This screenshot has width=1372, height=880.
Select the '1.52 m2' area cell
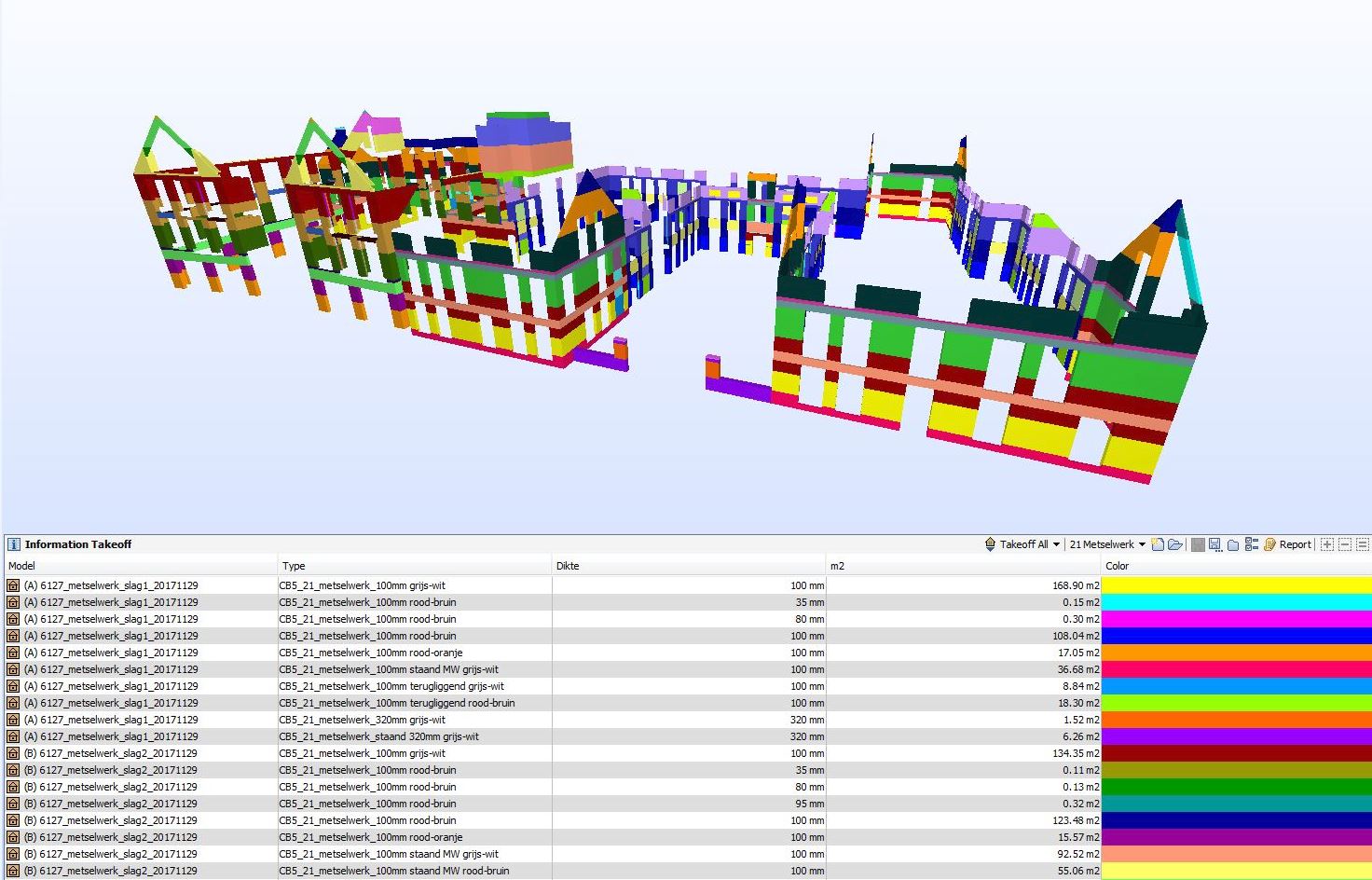coord(964,720)
